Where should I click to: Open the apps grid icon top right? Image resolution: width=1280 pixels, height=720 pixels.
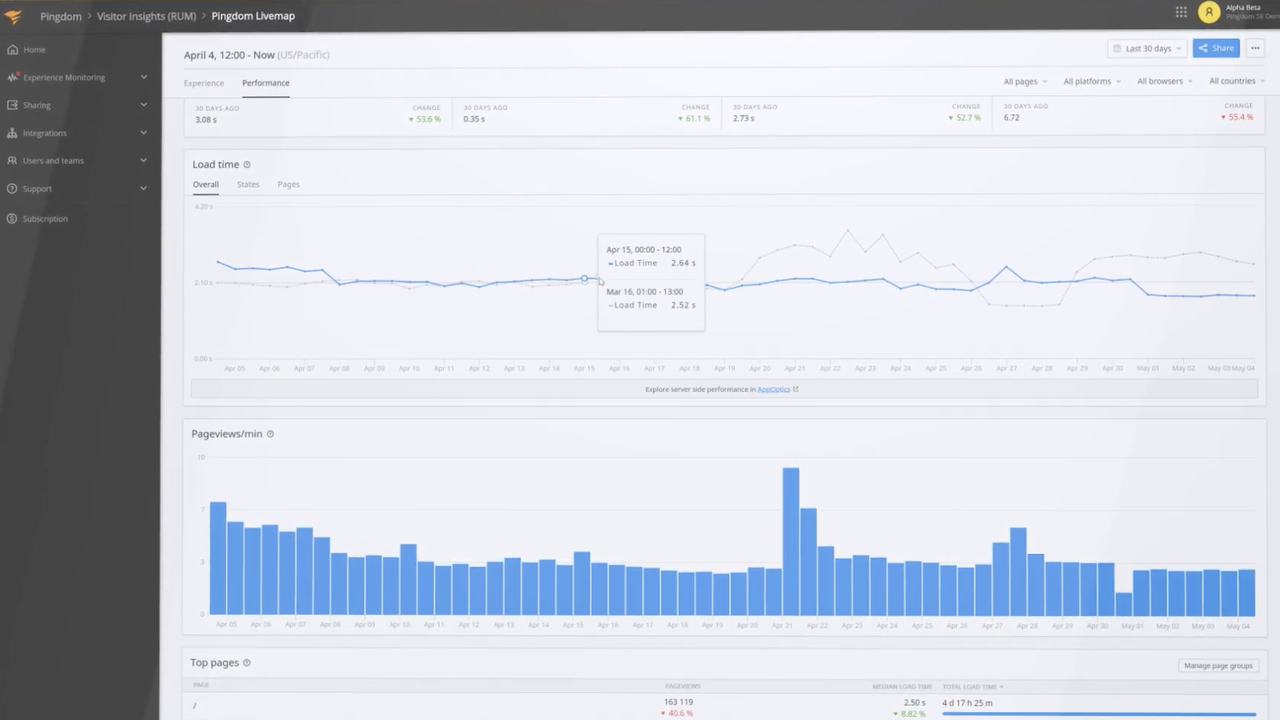[1181, 12]
